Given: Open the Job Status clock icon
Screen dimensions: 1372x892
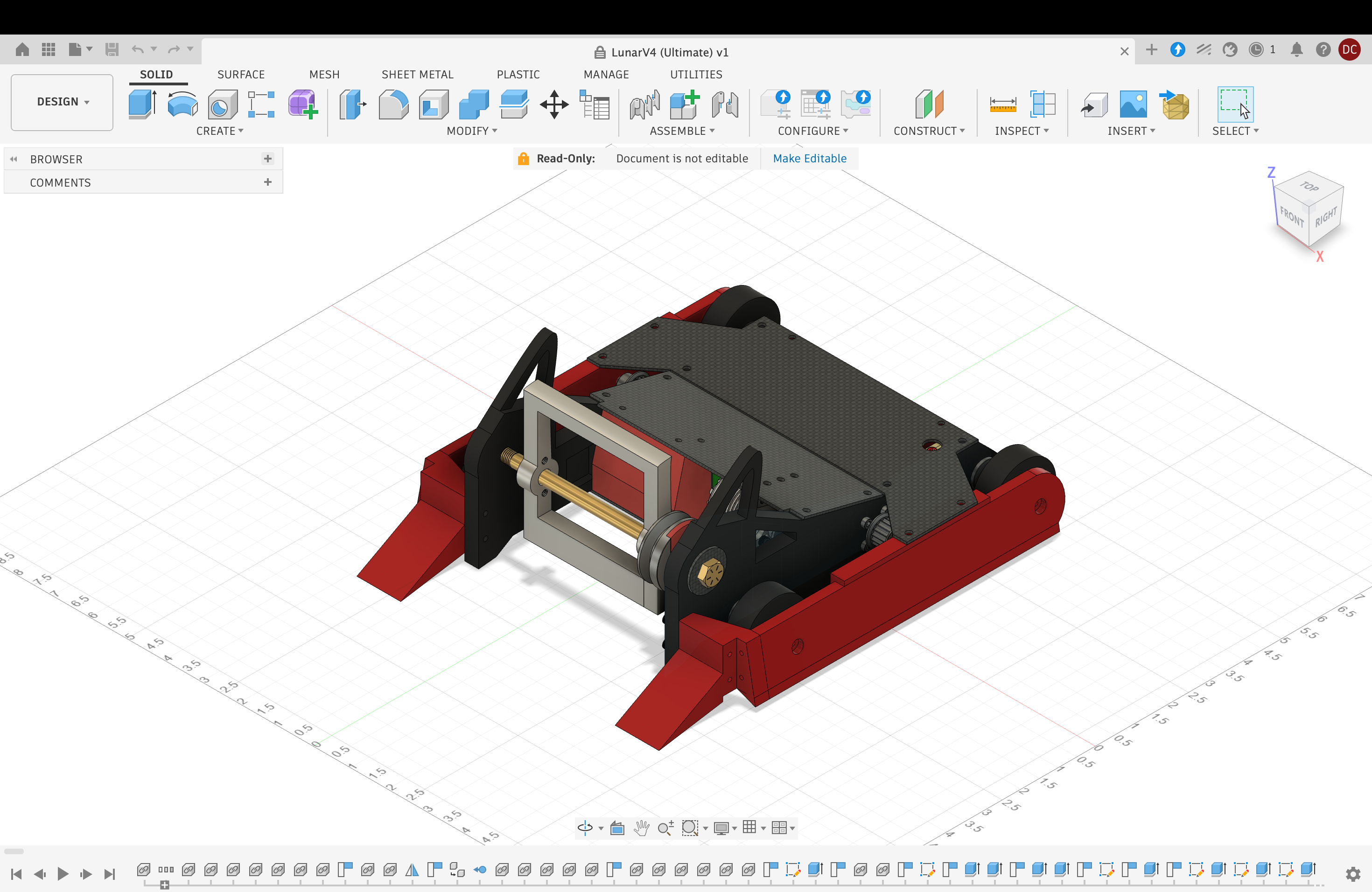Looking at the screenshot, I should [x=1256, y=50].
